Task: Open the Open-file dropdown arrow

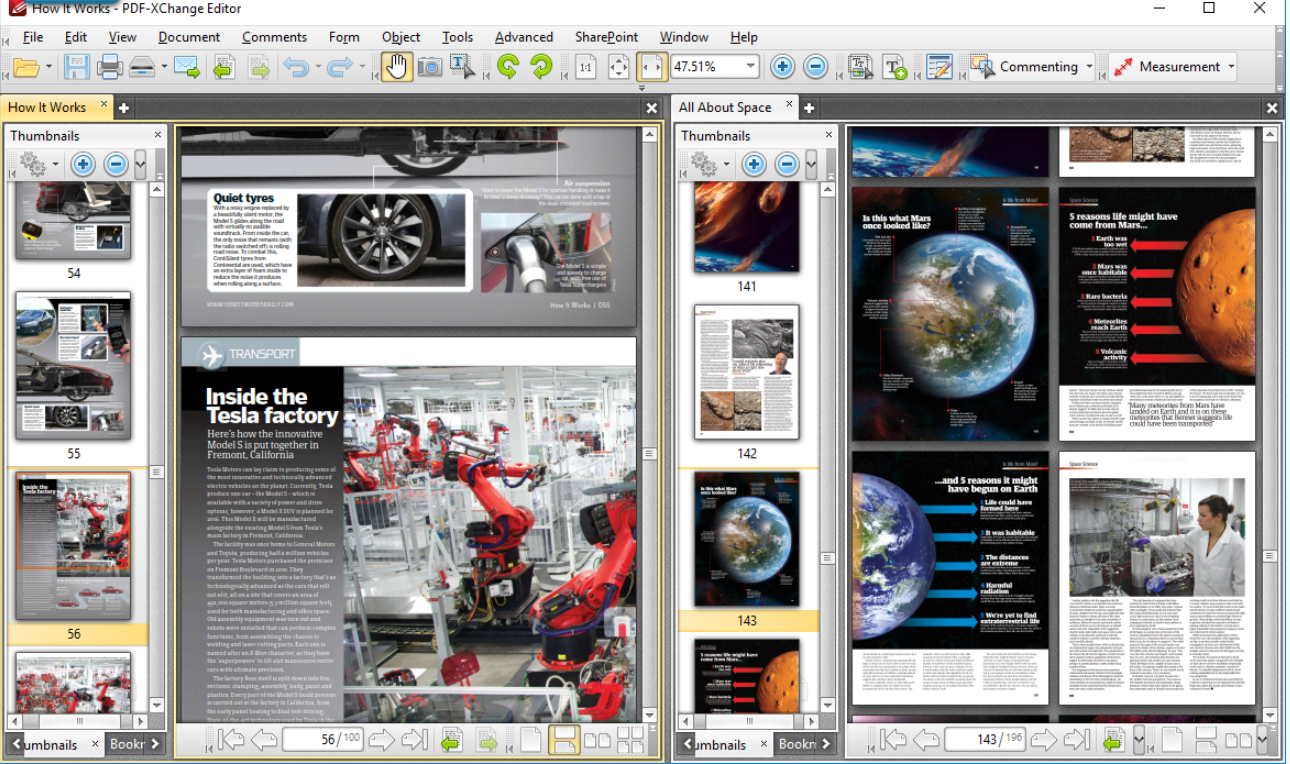Action: click(x=50, y=67)
